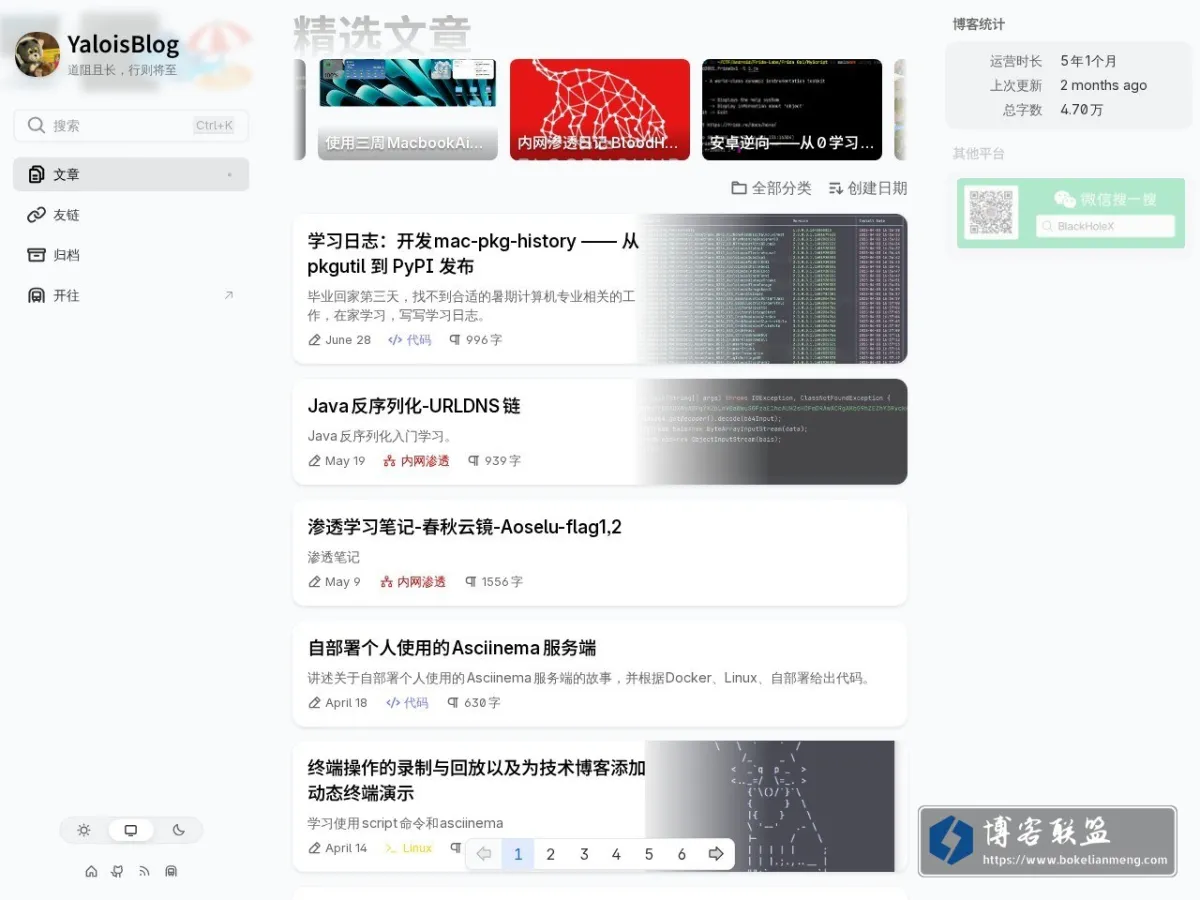This screenshot has height=900, width=1200.
Task: Click the 1556 字 word count
Action: point(502,582)
